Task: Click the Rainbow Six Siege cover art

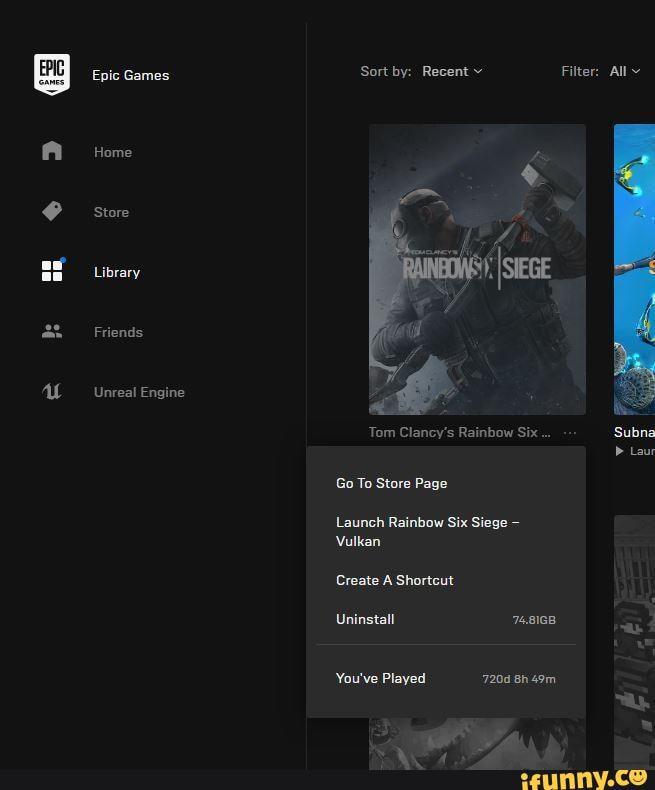Action: point(477,270)
